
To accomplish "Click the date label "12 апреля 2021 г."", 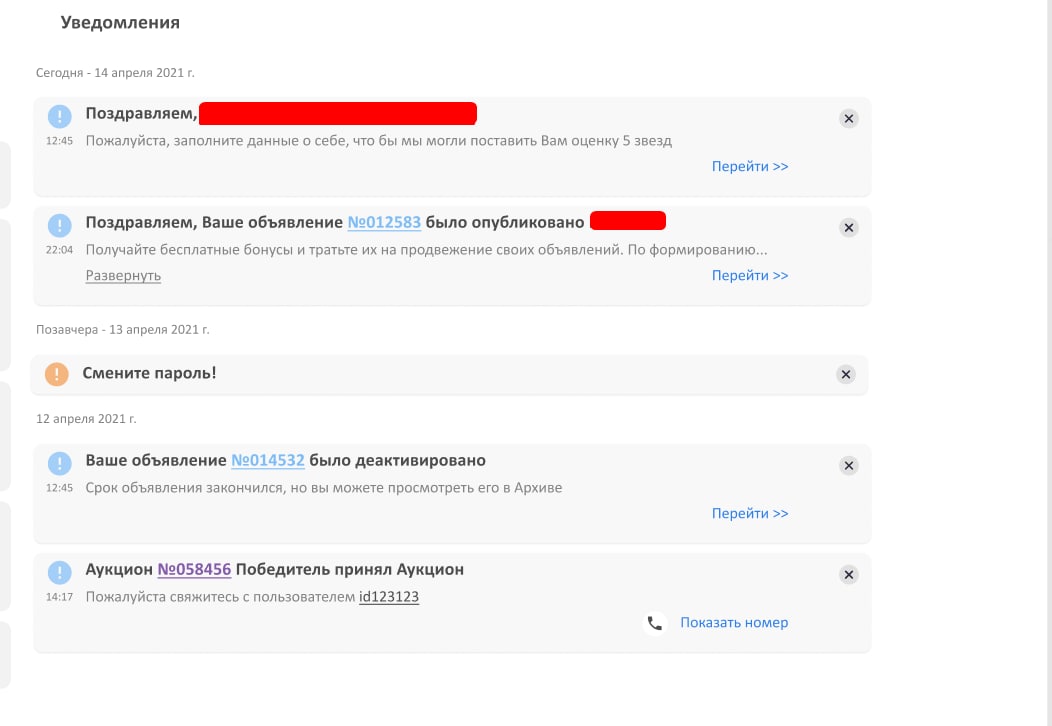I will point(86,419).
